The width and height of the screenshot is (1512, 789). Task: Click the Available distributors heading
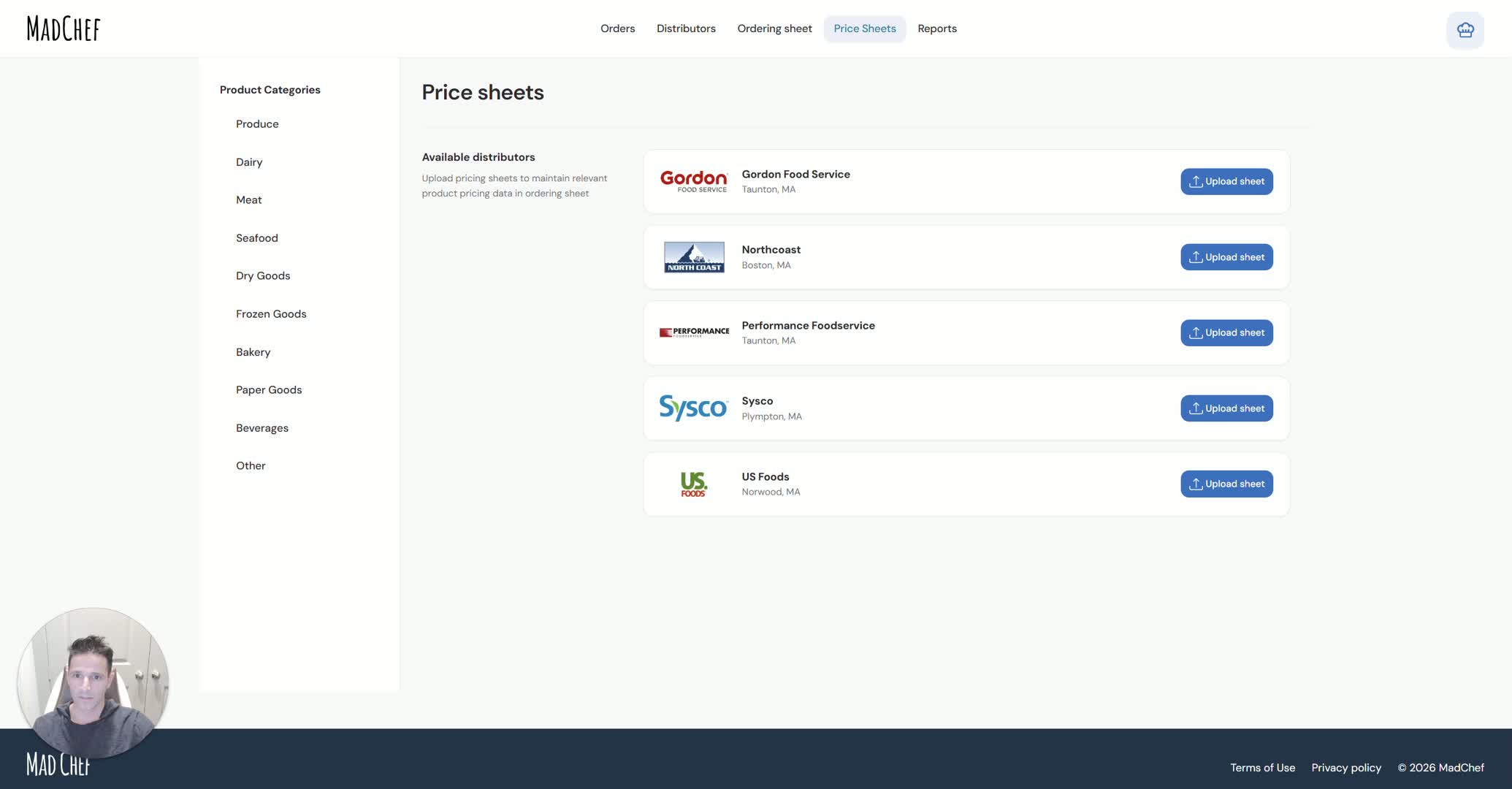pos(478,157)
